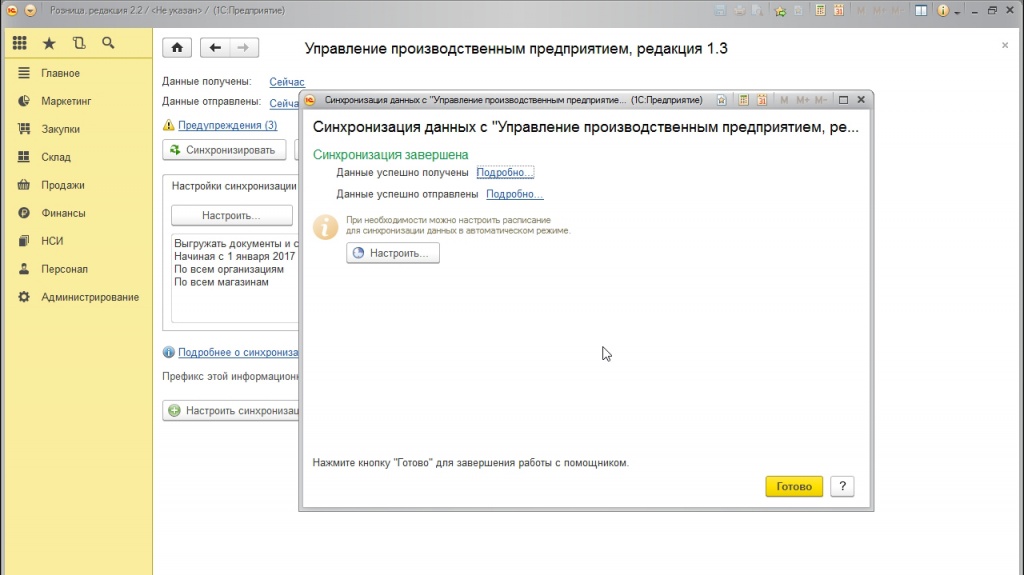
Task: Open the History scroll icon
Action: point(79,44)
